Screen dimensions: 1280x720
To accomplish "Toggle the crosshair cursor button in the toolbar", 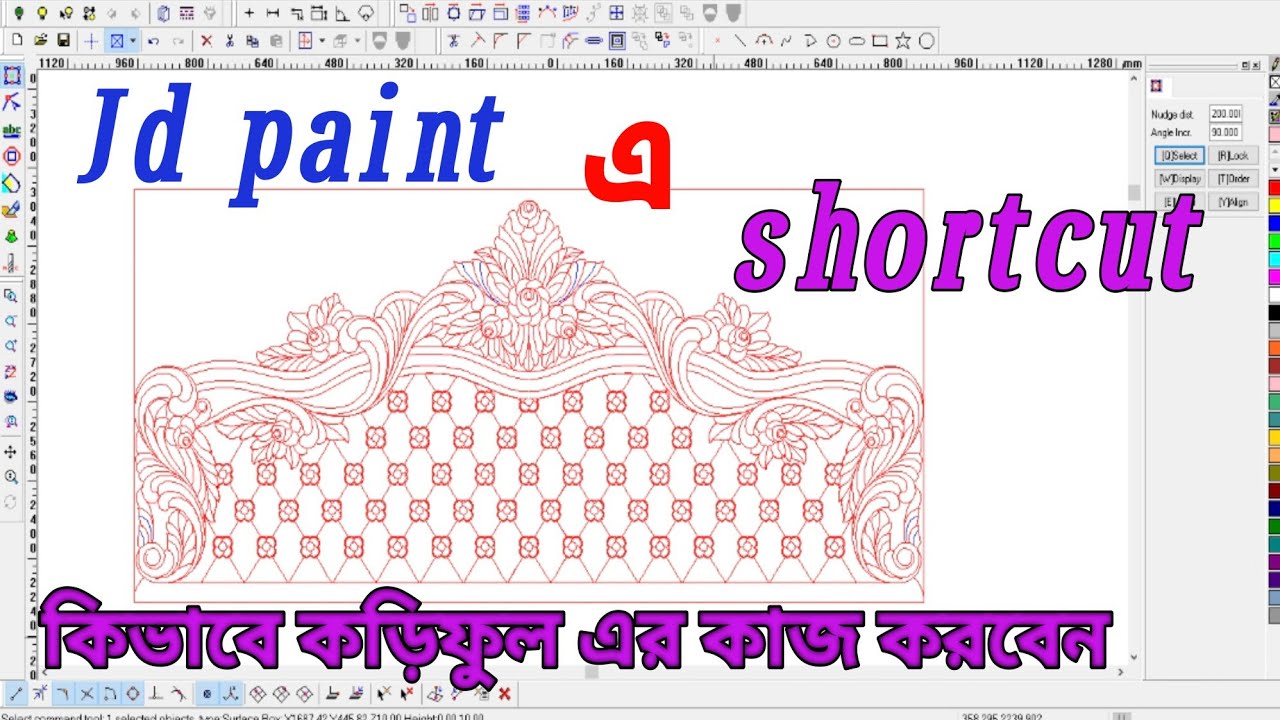I will [x=91, y=41].
